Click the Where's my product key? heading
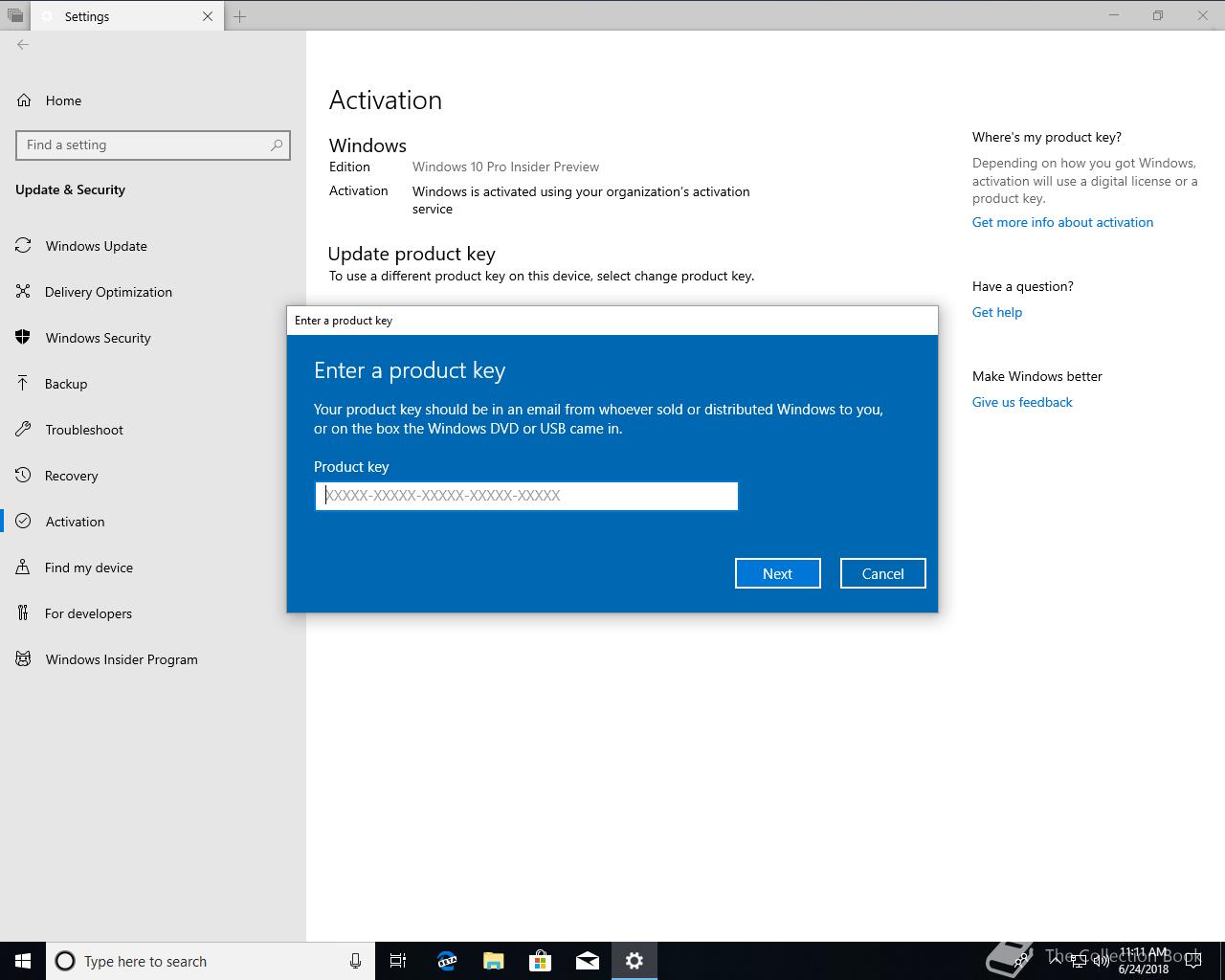Viewport: 1225px width, 980px height. click(1047, 137)
